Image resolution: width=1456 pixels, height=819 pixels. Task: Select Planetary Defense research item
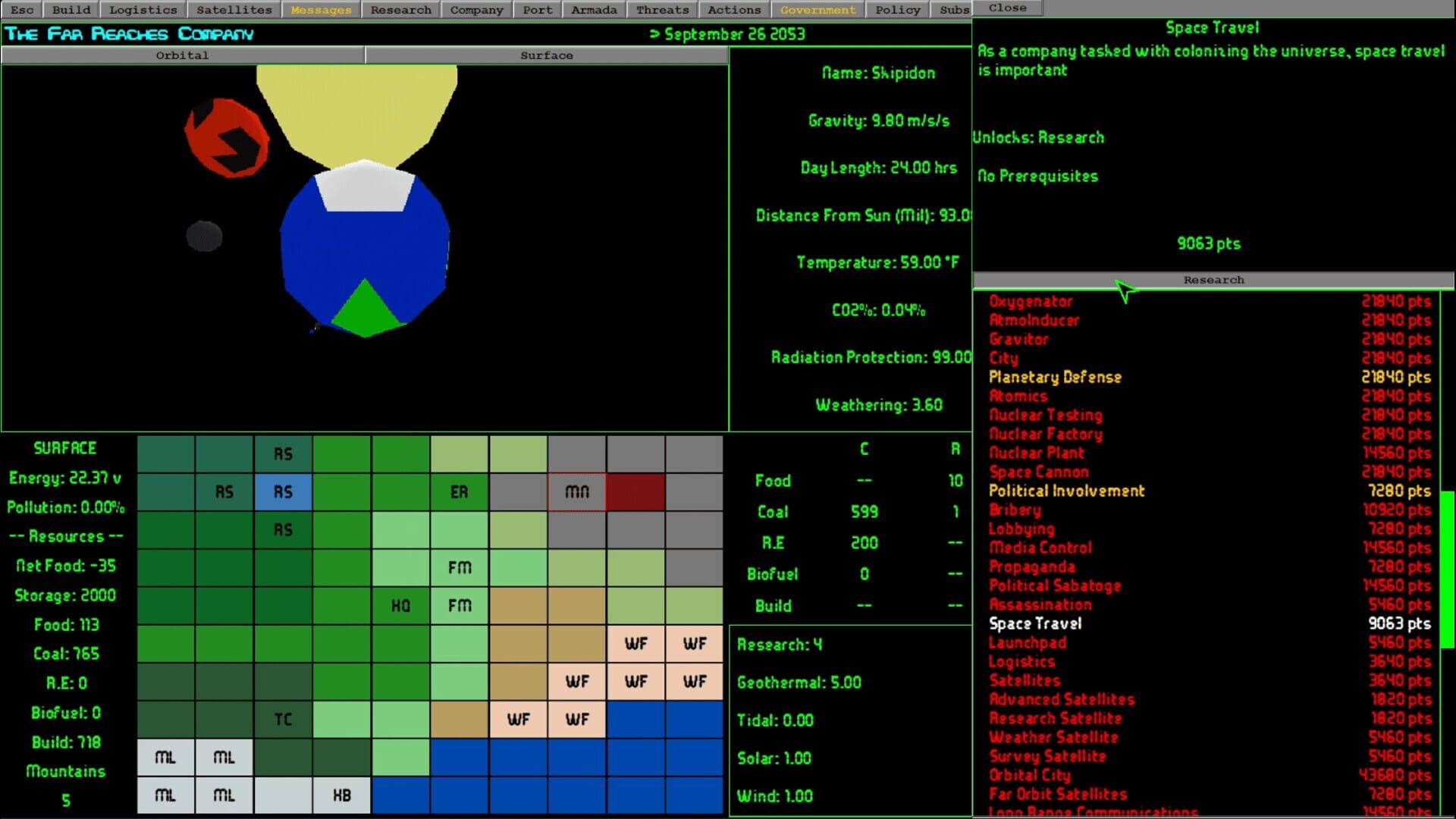coord(1055,377)
